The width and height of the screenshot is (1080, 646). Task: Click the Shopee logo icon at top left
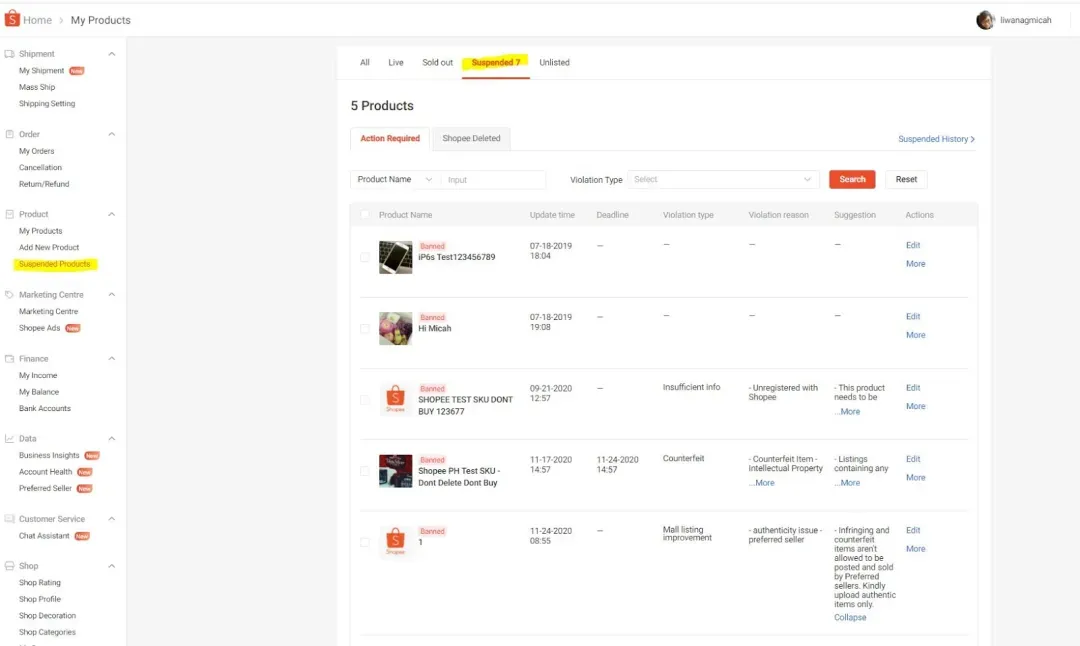(x=12, y=19)
